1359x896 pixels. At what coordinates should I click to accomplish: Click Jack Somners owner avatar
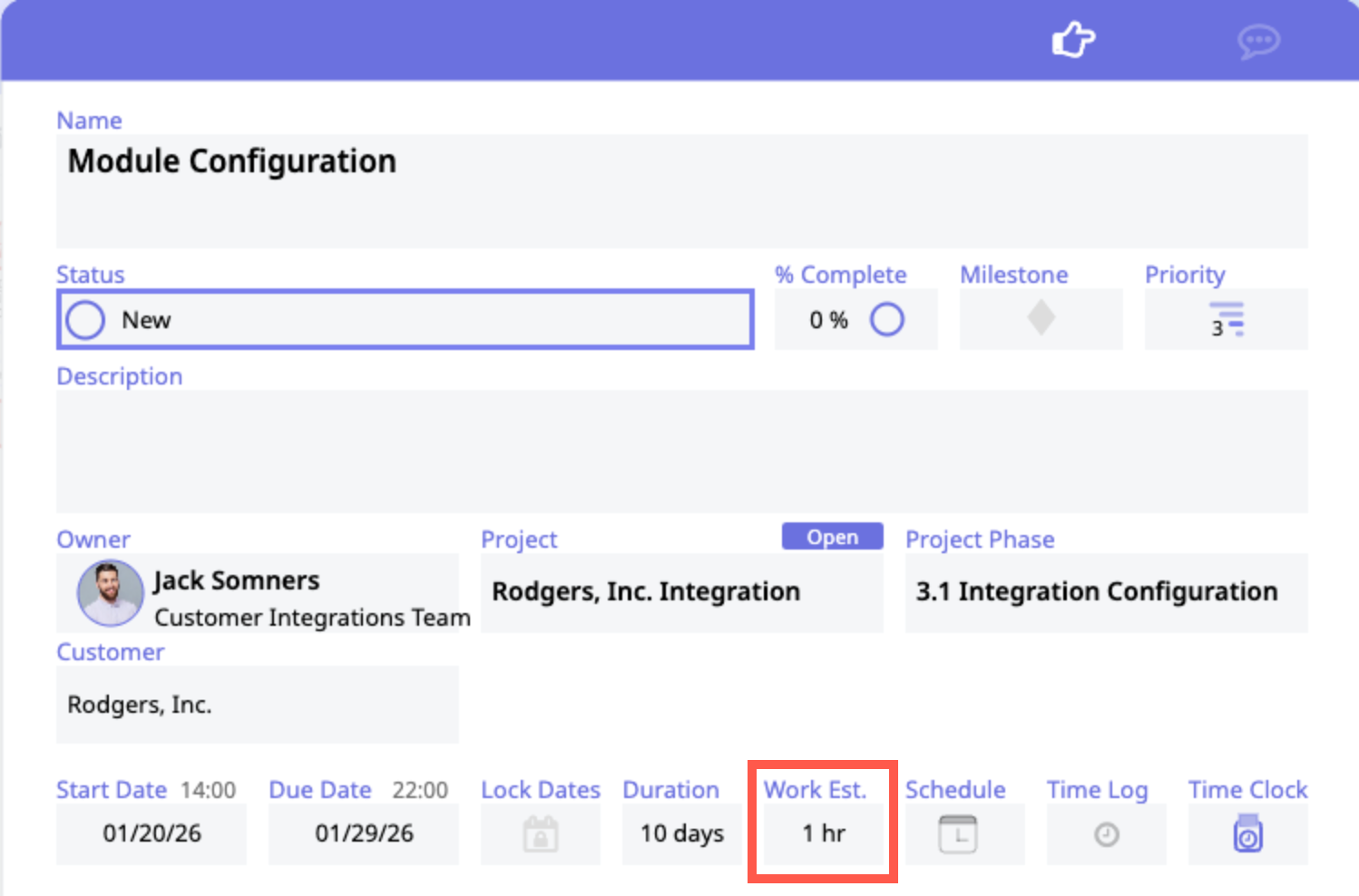point(110,593)
